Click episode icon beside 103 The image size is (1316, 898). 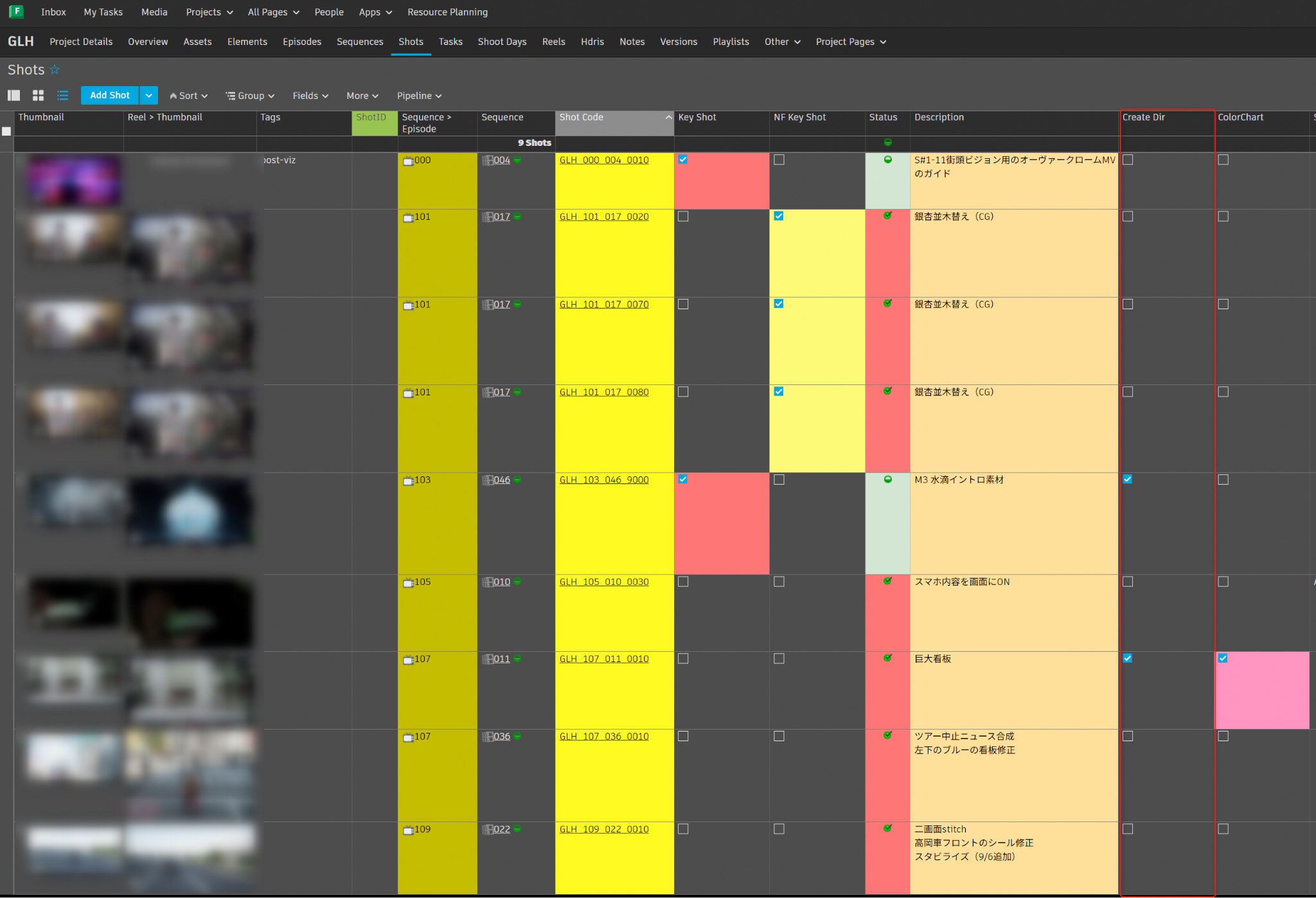click(407, 480)
